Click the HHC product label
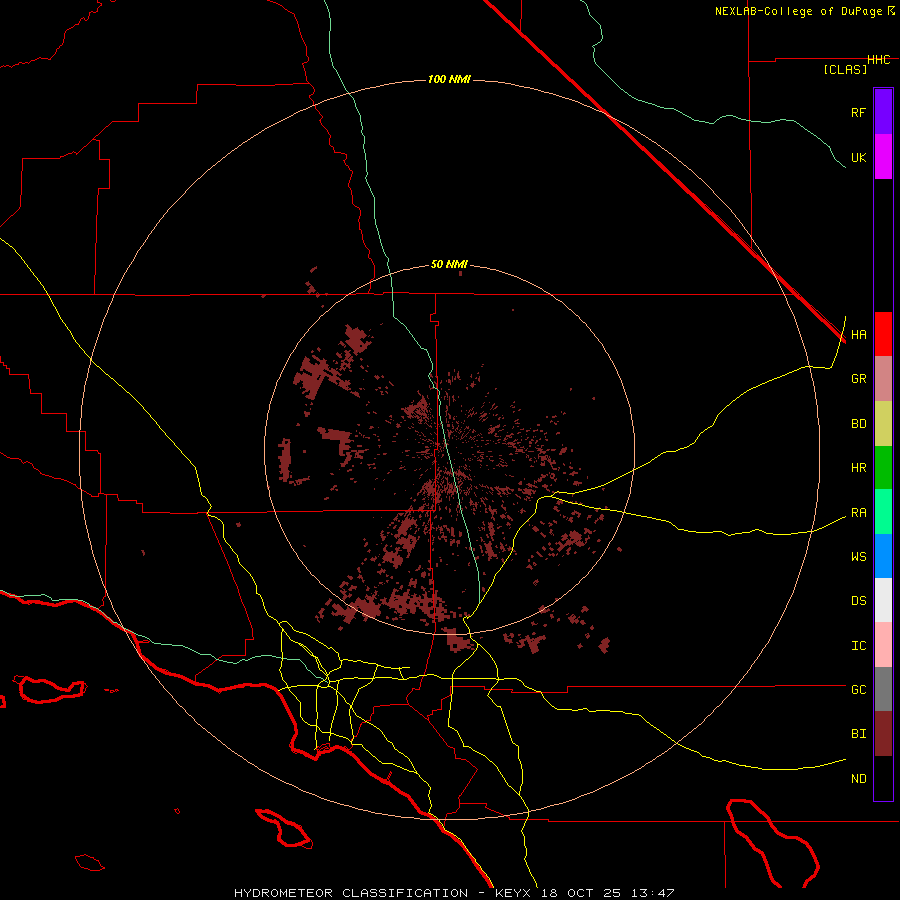 click(878, 60)
